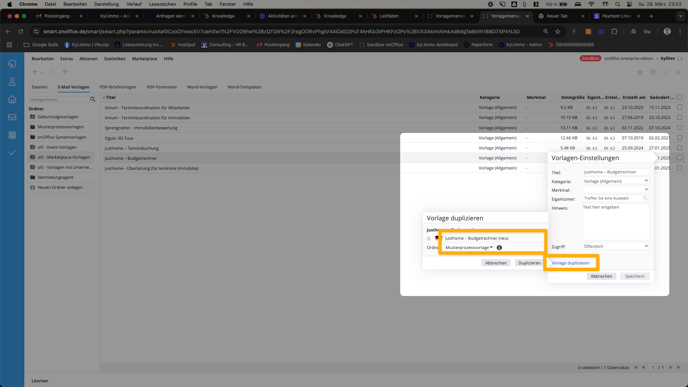Sort by the Titel column header
This screenshot has height=387, width=688.
click(x=110, y=97)
